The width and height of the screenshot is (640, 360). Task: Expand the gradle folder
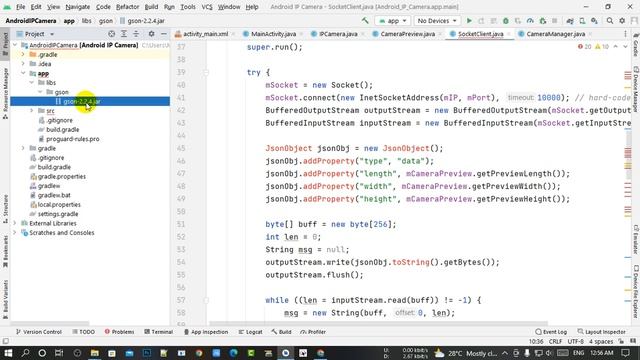point(23,148)
